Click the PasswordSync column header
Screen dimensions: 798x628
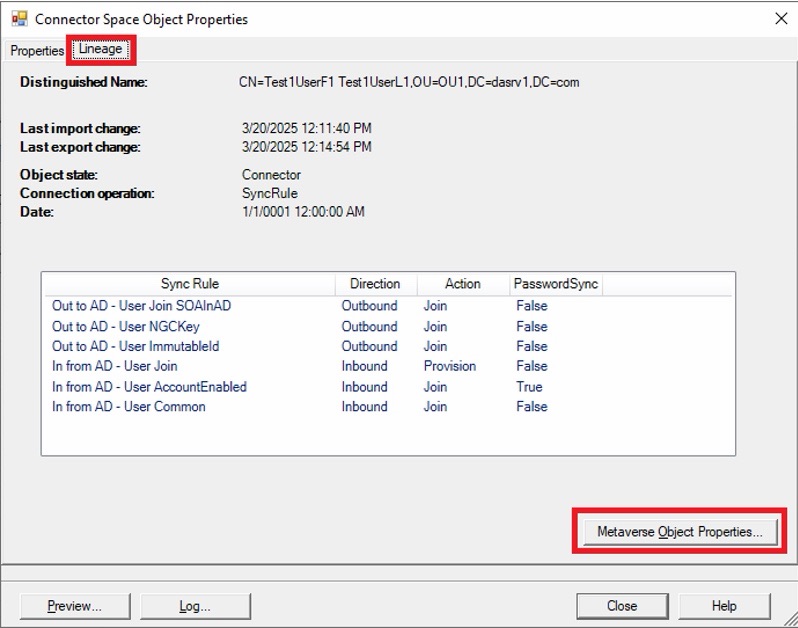click(x=556, y=284)
